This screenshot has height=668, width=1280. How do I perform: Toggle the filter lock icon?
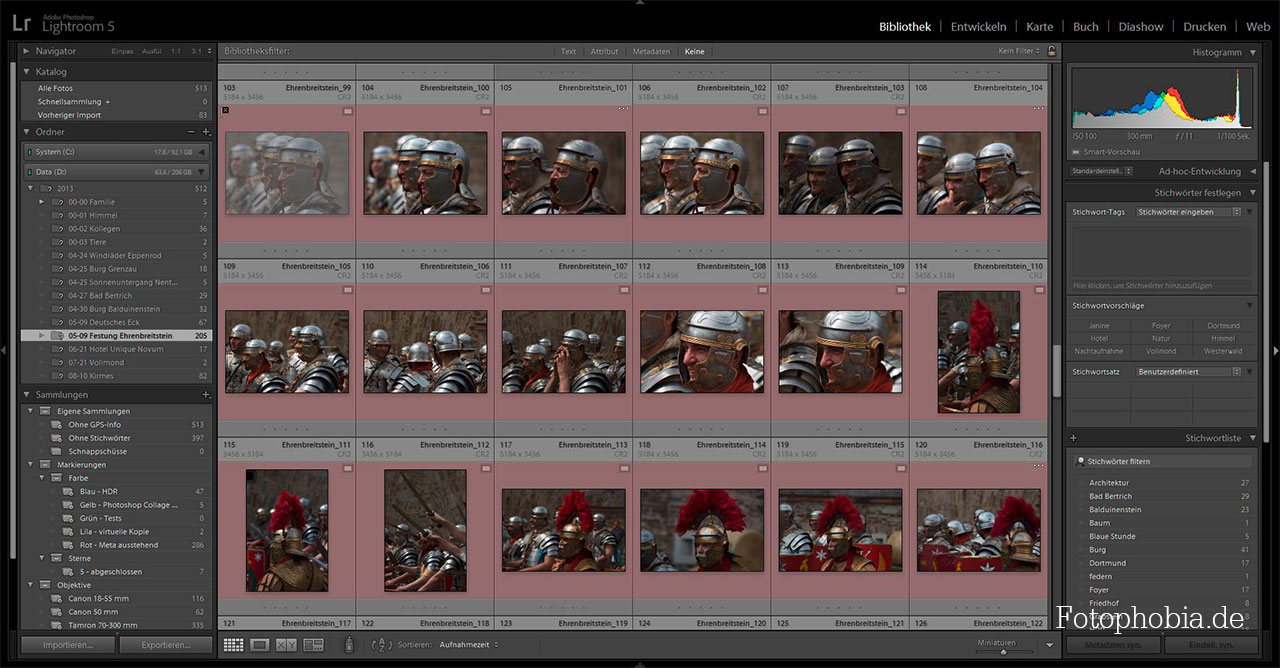(1051, 51)
